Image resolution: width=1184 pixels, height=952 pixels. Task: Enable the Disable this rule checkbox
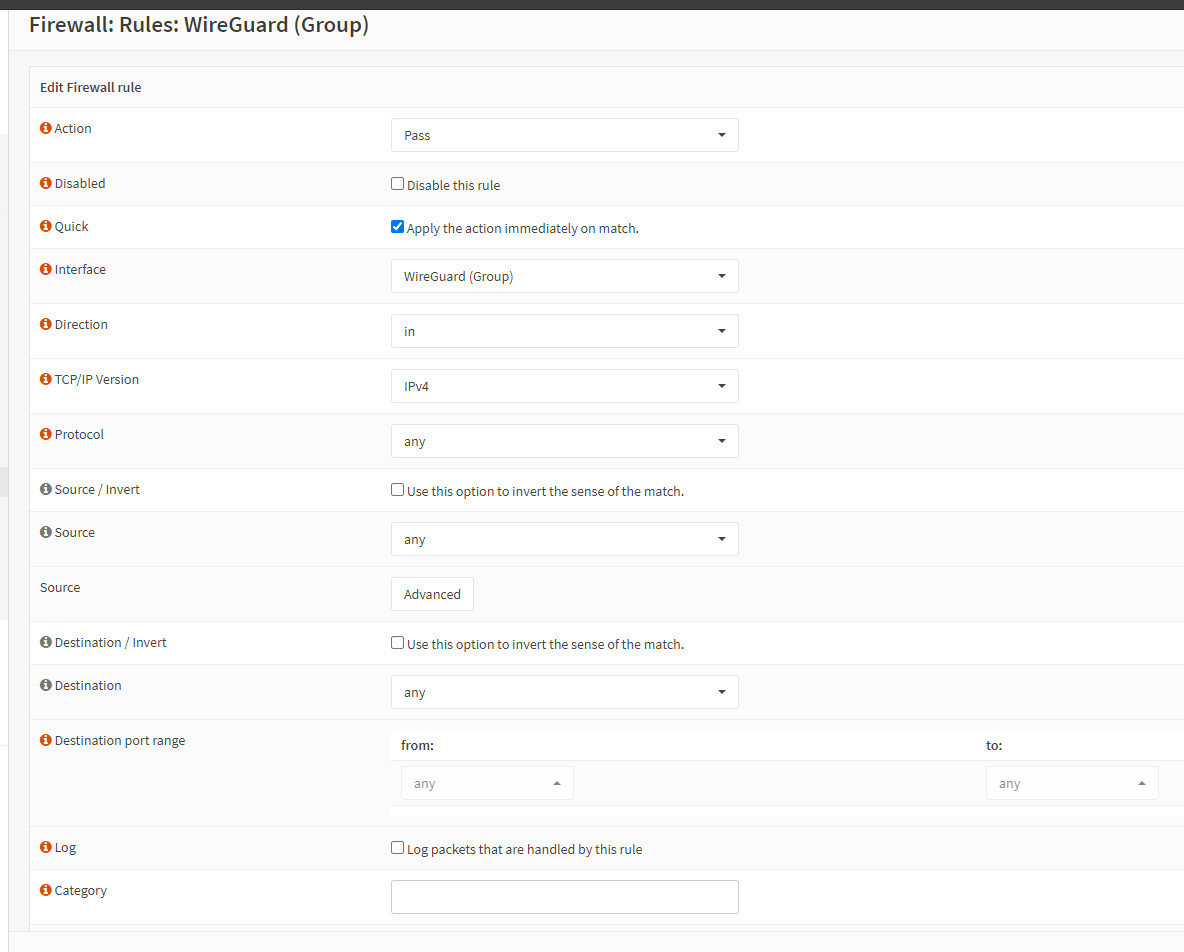click(x=397, y=184)
